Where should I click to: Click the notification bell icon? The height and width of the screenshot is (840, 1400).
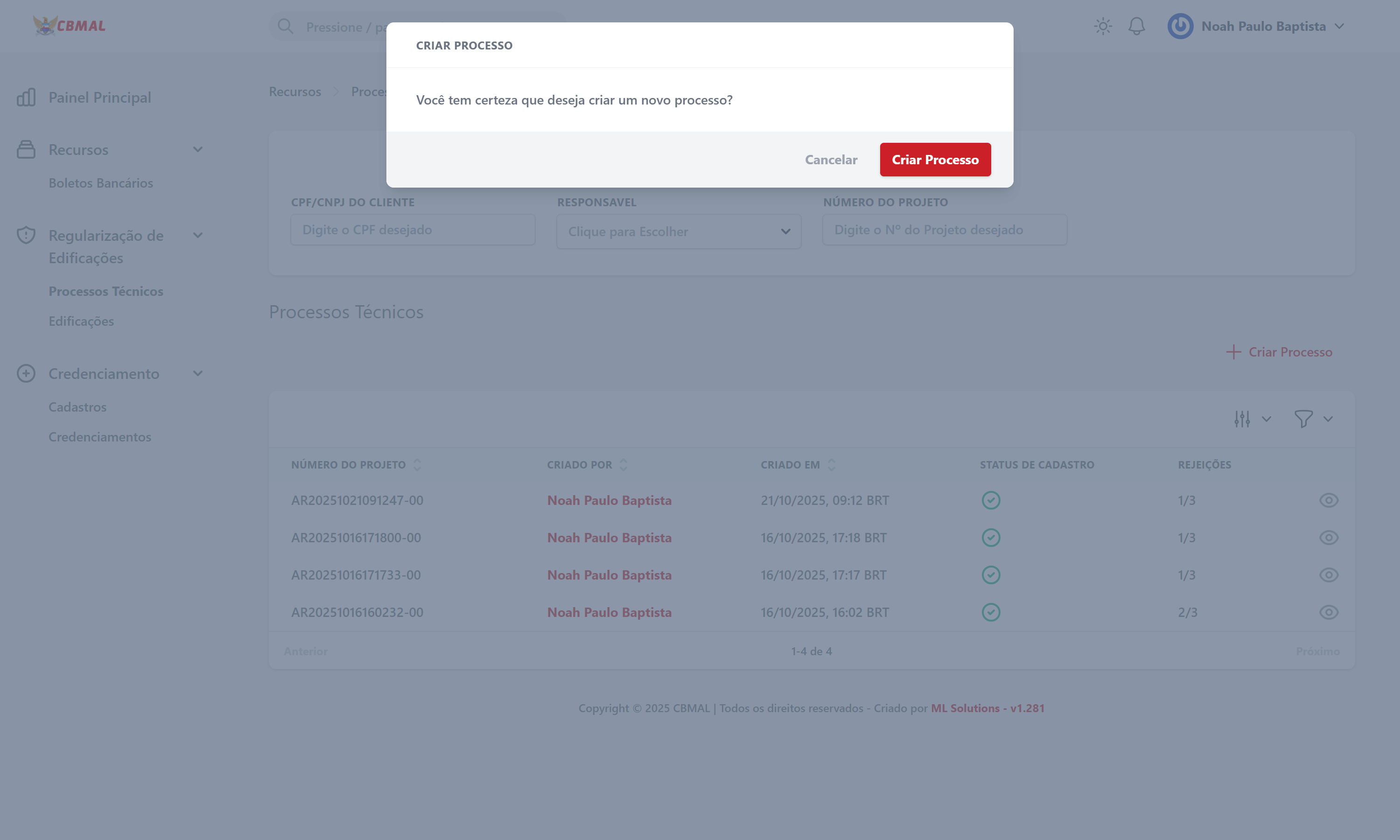click(1136, 26)
